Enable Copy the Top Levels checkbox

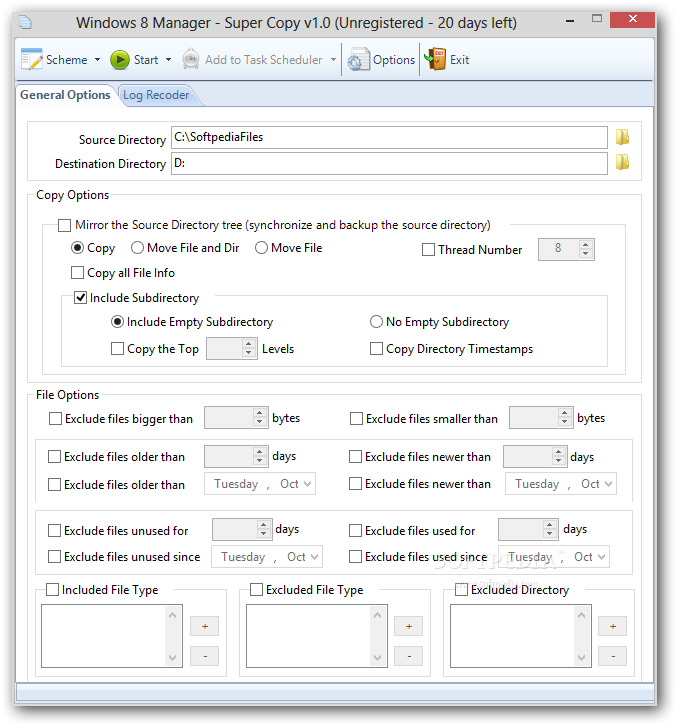pos(117,349)
